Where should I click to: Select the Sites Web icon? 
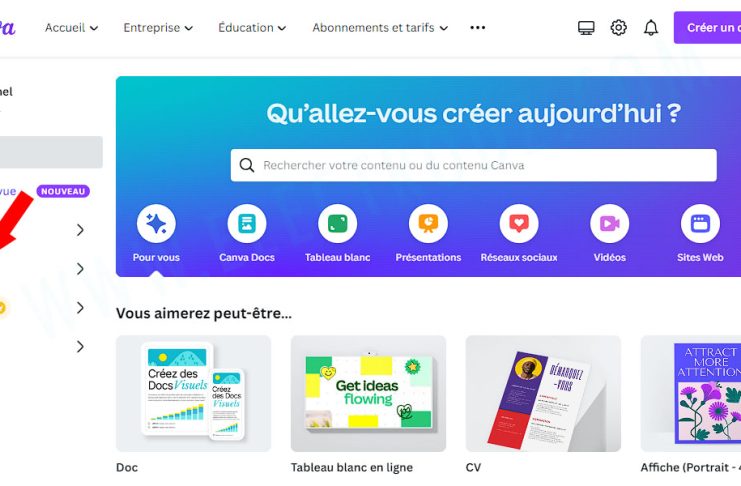click(700, 224)
